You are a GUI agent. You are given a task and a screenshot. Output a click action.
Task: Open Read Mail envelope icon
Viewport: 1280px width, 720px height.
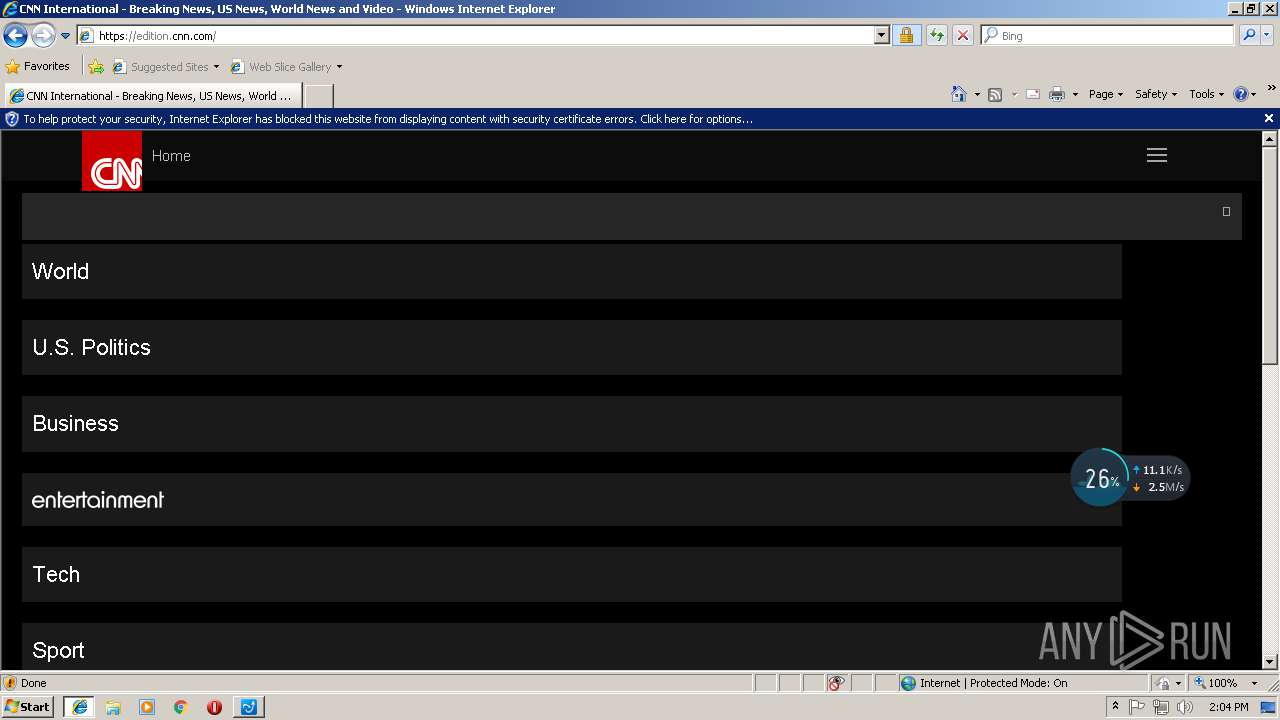pos(1033,94)
